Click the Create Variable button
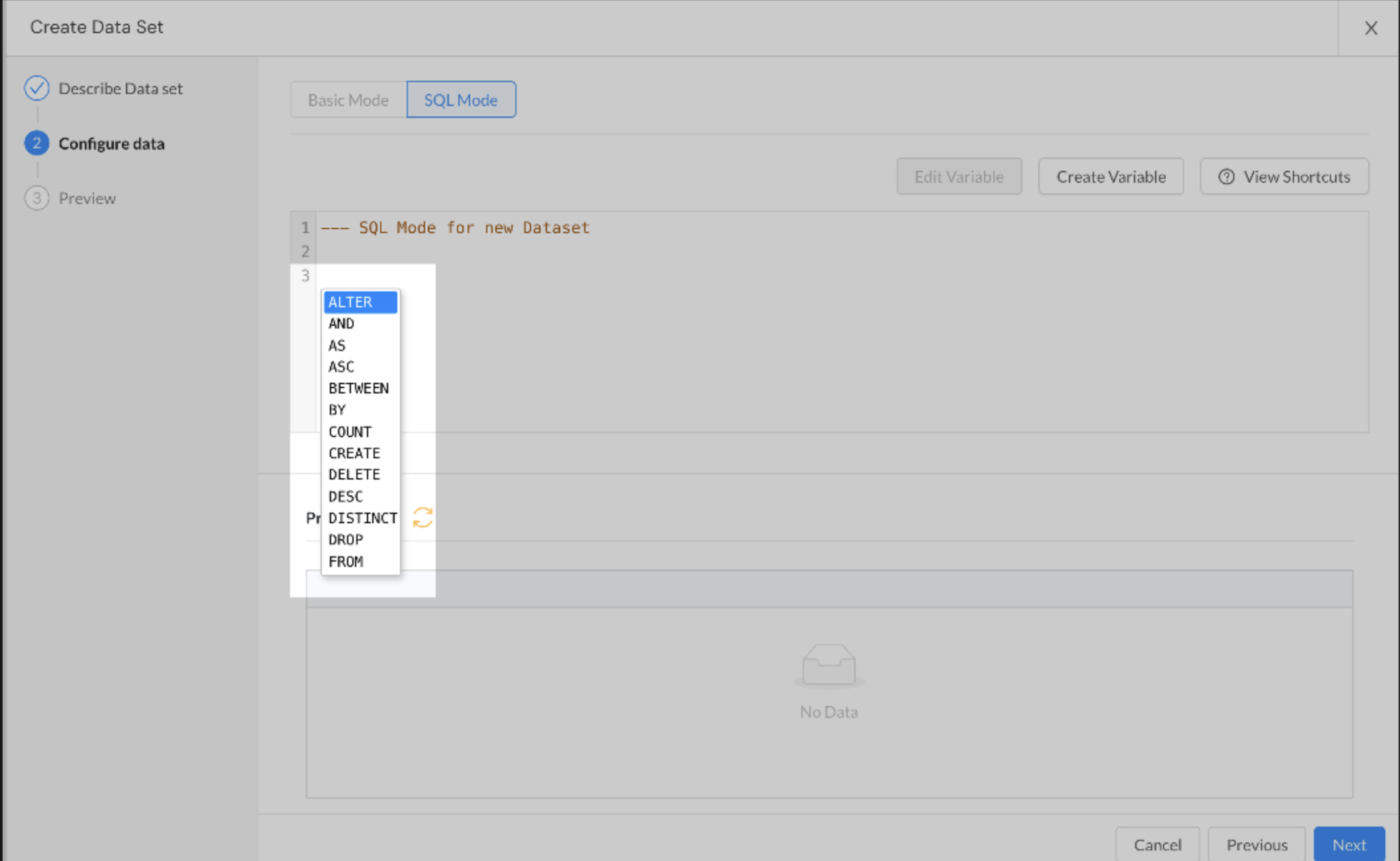 [1111, 176]
